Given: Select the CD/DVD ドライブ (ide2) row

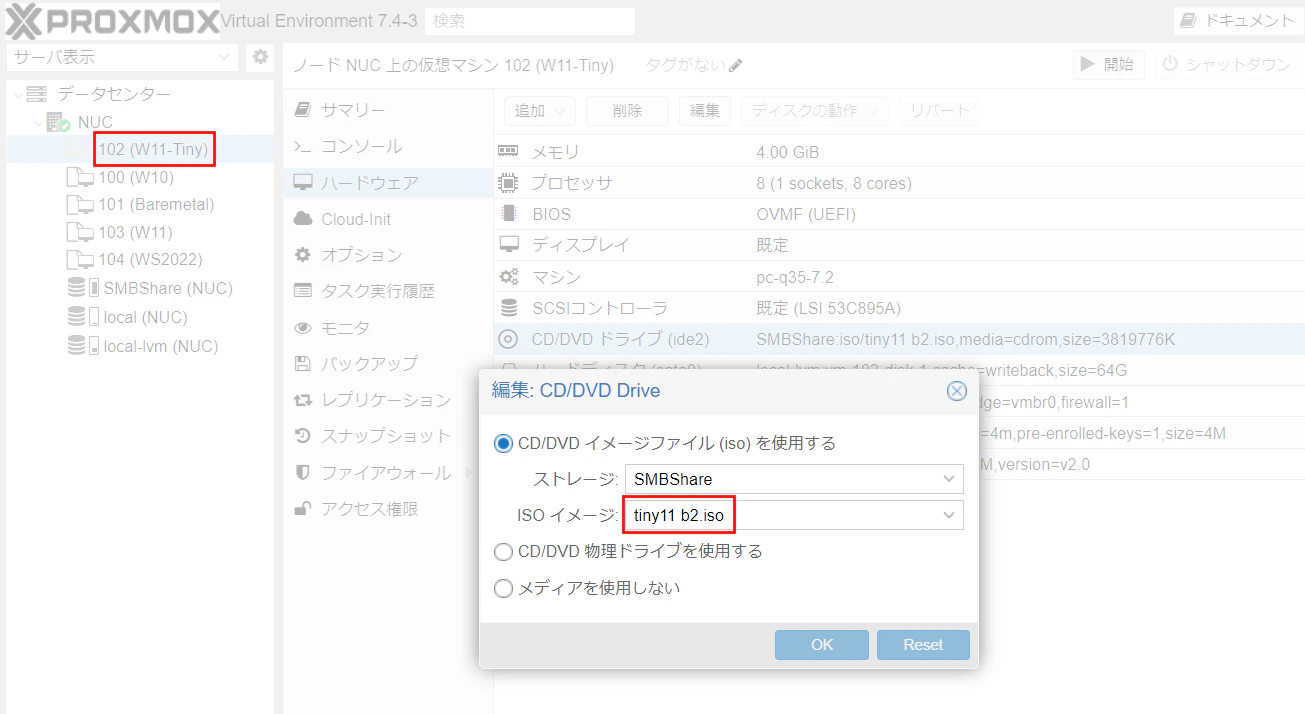Looking at the screenshot, I should tap(899, 339).
